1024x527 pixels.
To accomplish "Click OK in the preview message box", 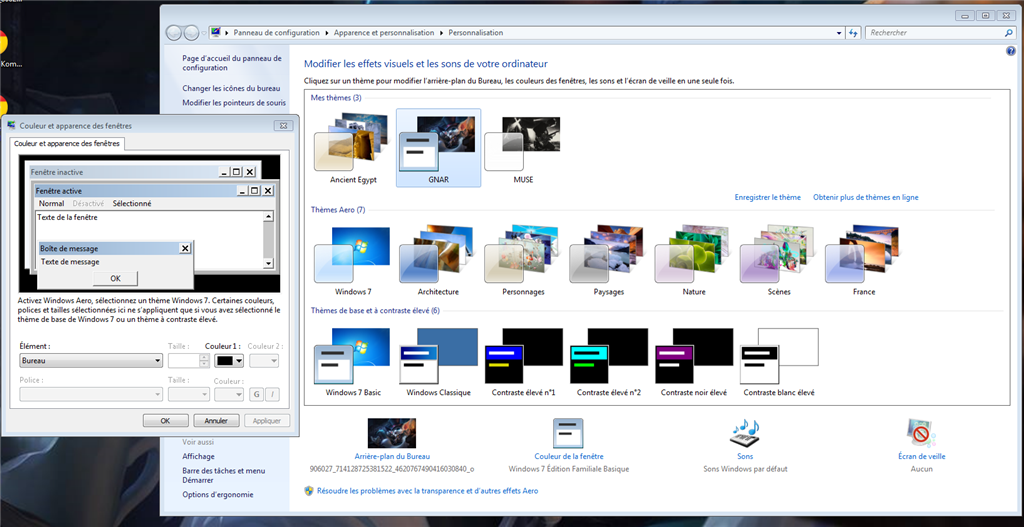I will 116,278.
